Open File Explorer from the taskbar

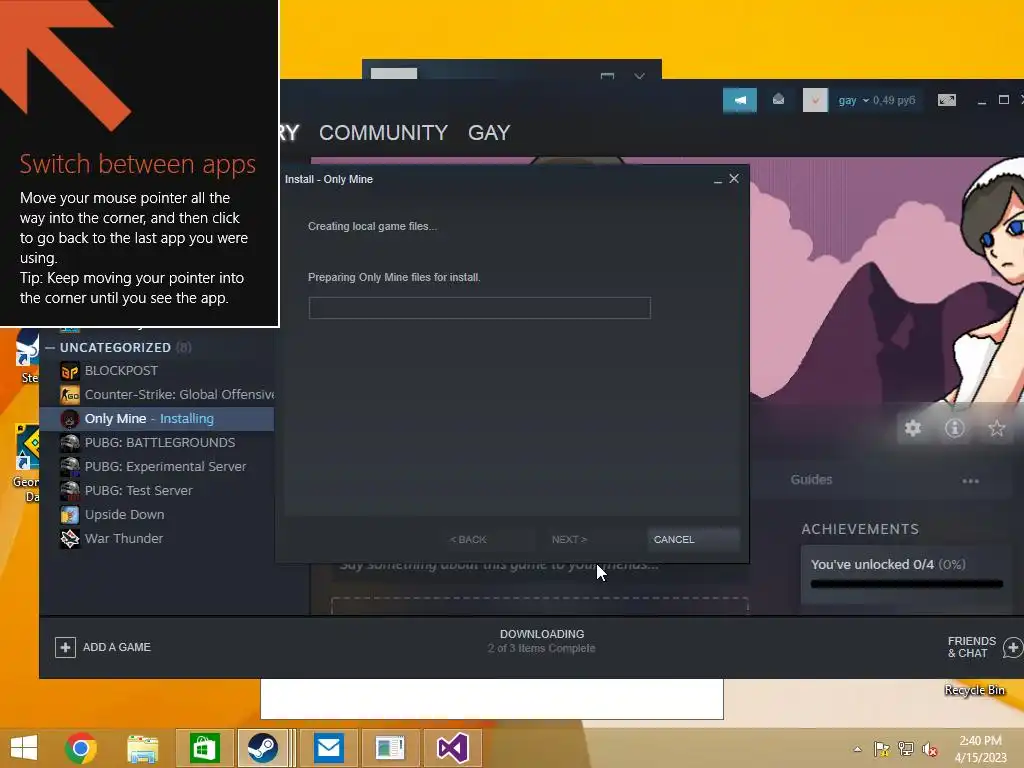(x=142, y=748)
